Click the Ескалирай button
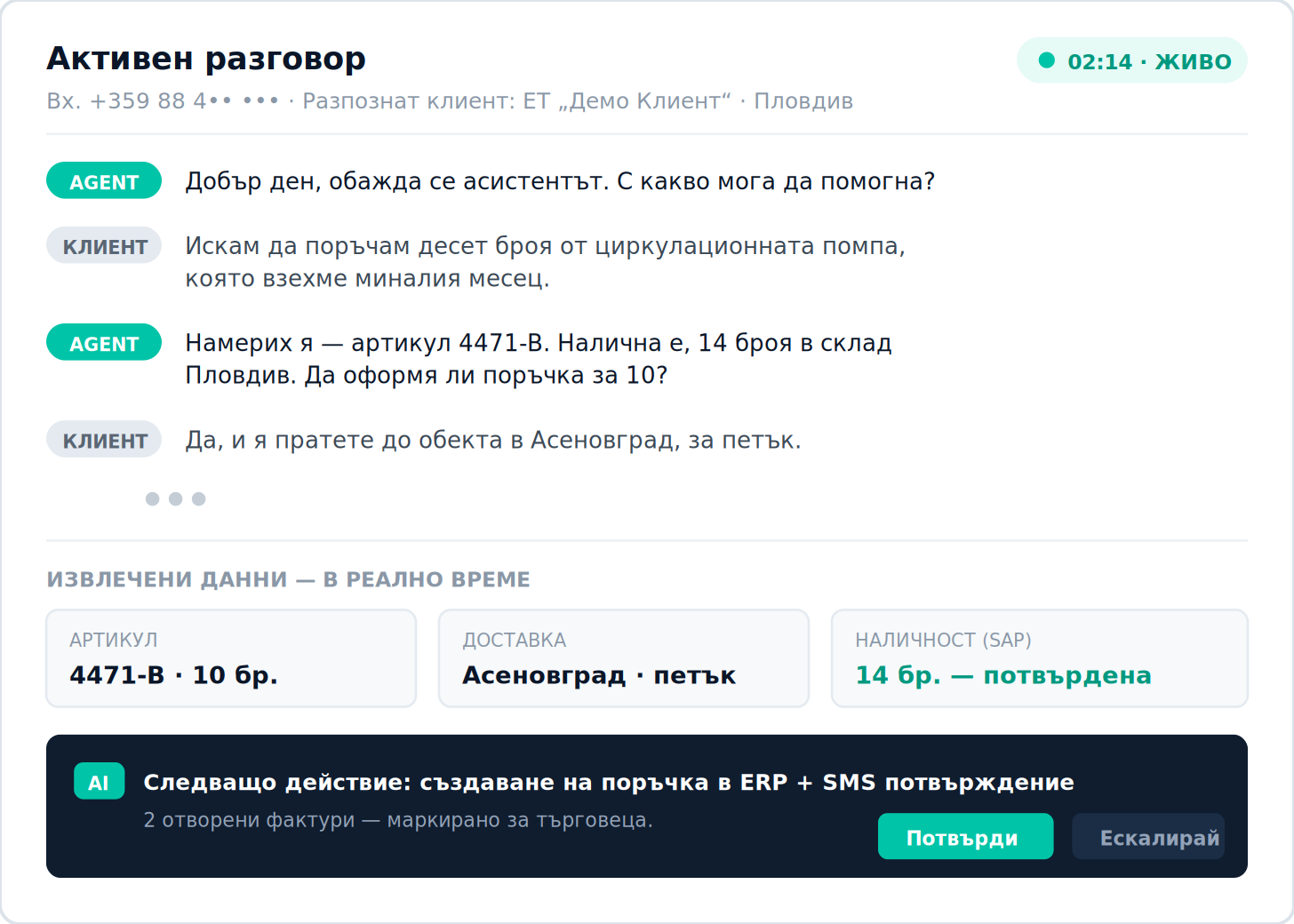 click(1148, 837)
